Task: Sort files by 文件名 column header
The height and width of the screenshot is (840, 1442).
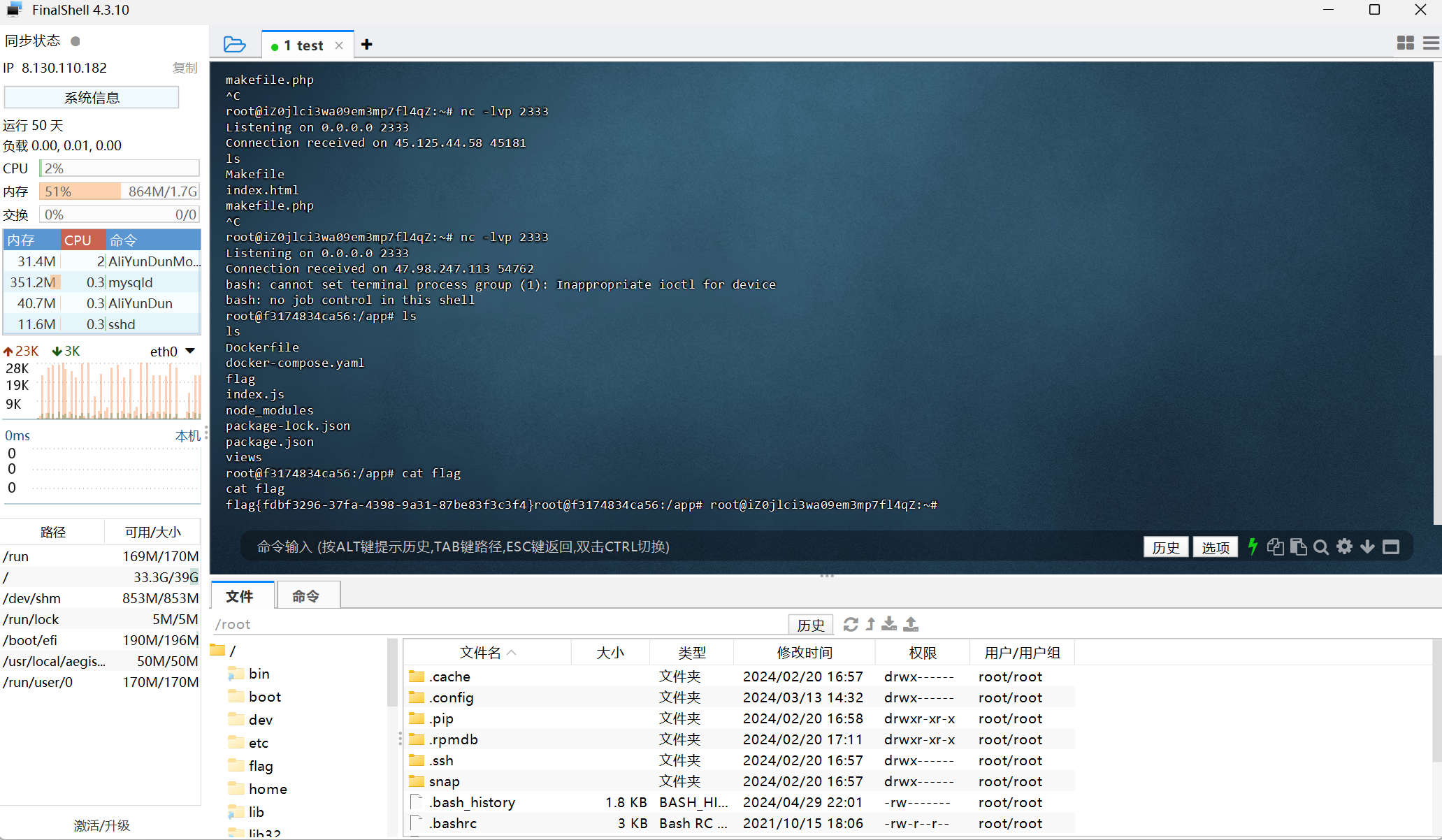Action: (x=488, y=653)
